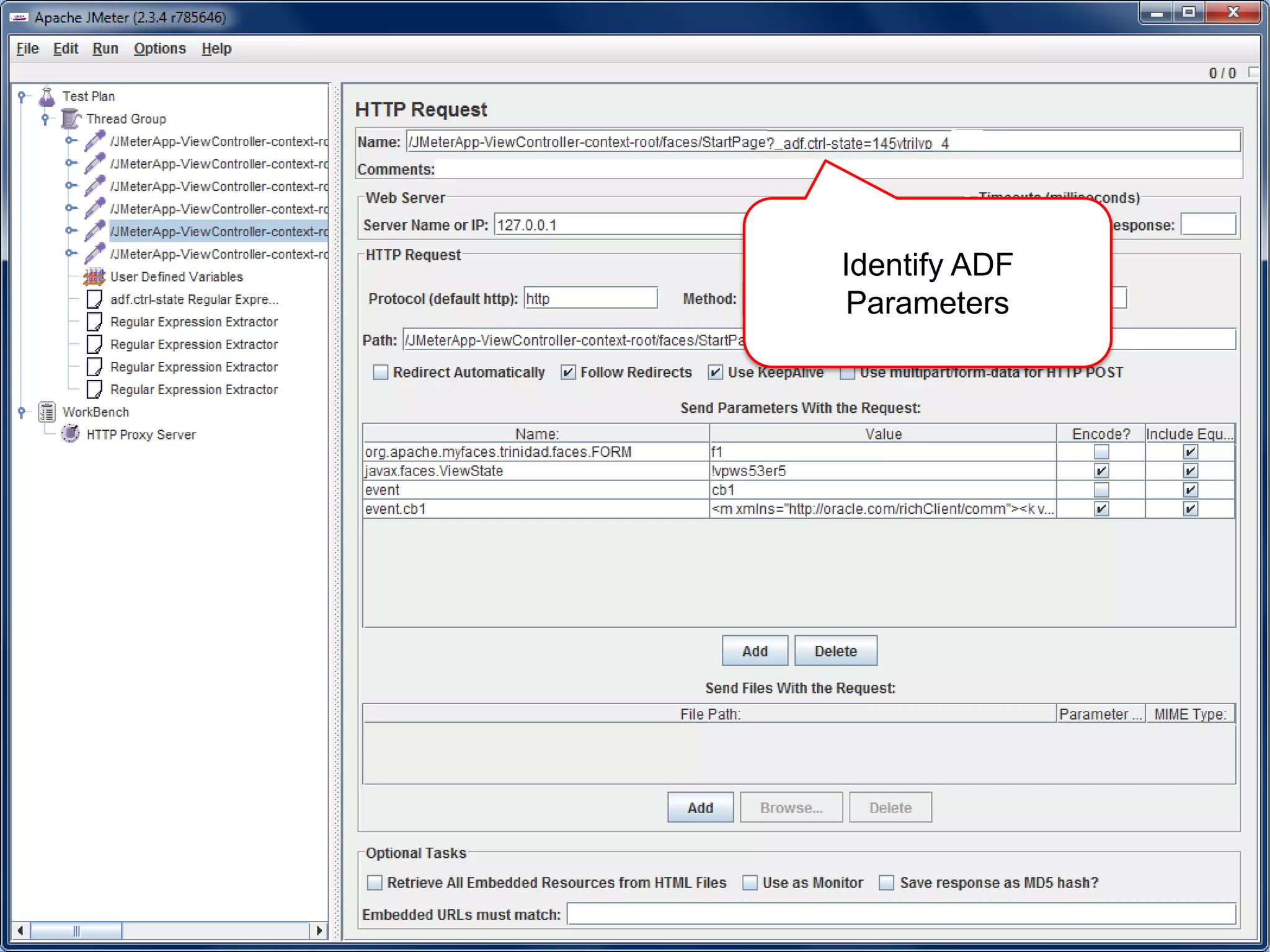Click the highlighted fifth sampler pipette icon
The width and height of the screenshot is (1270, 952).
pyautogui.click(x=94, y=231)
